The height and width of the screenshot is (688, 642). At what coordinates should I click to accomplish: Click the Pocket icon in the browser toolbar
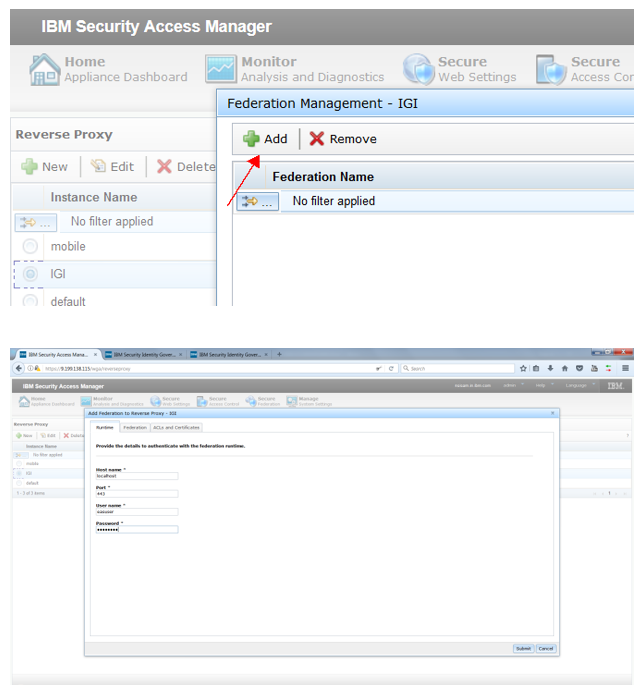click(579, 369)
